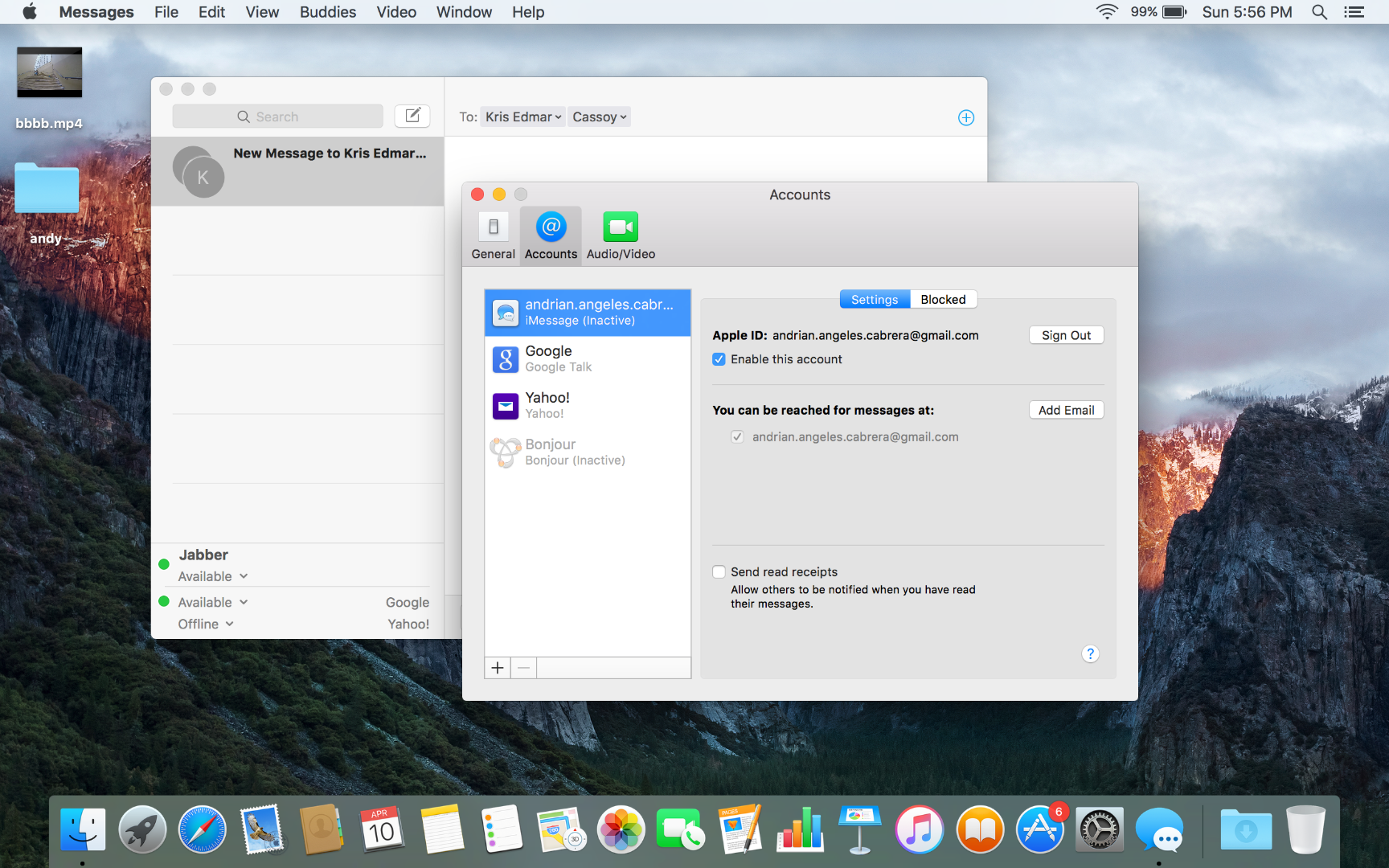Open Notes from the Dock

[442, 829]
